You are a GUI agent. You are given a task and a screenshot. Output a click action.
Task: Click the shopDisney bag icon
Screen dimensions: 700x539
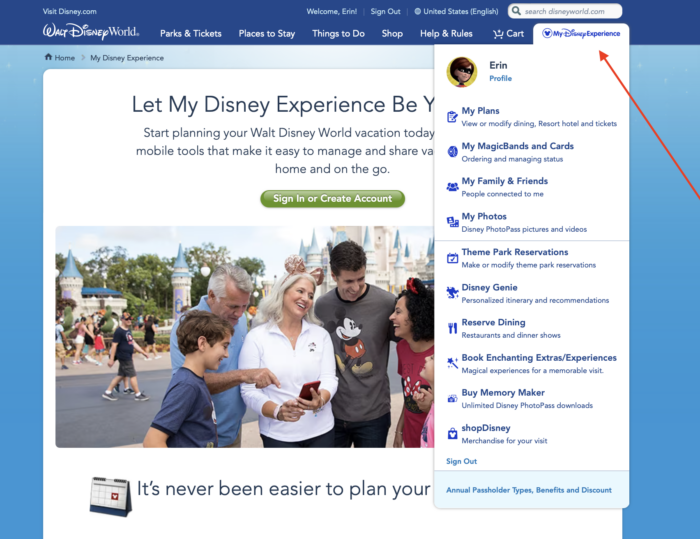[x=452, y=434]
